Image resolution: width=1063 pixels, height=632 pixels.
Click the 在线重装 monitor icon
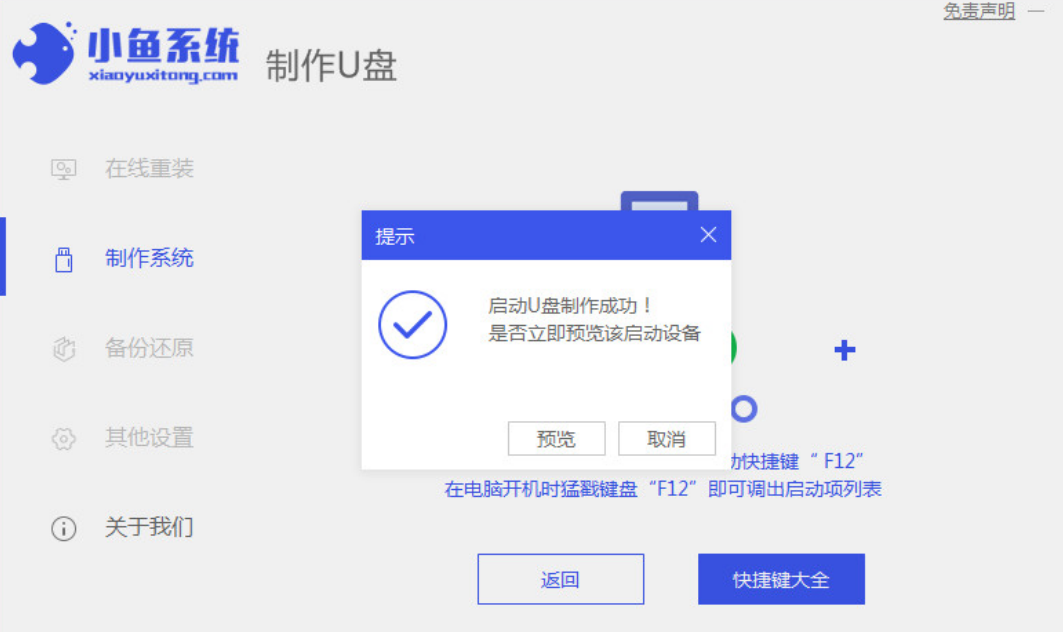point(64,169)
